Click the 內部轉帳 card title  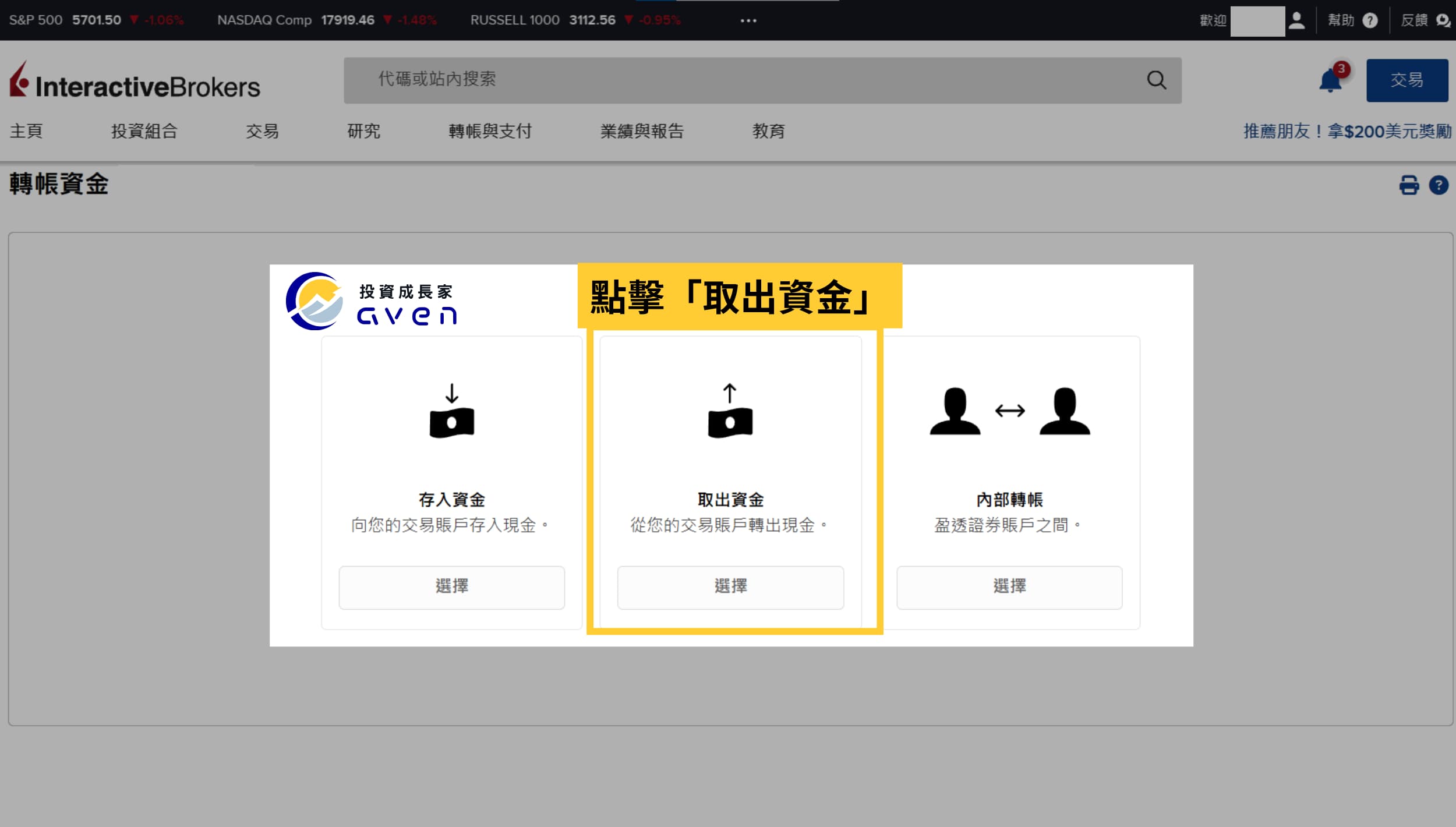coord(1009,499)
